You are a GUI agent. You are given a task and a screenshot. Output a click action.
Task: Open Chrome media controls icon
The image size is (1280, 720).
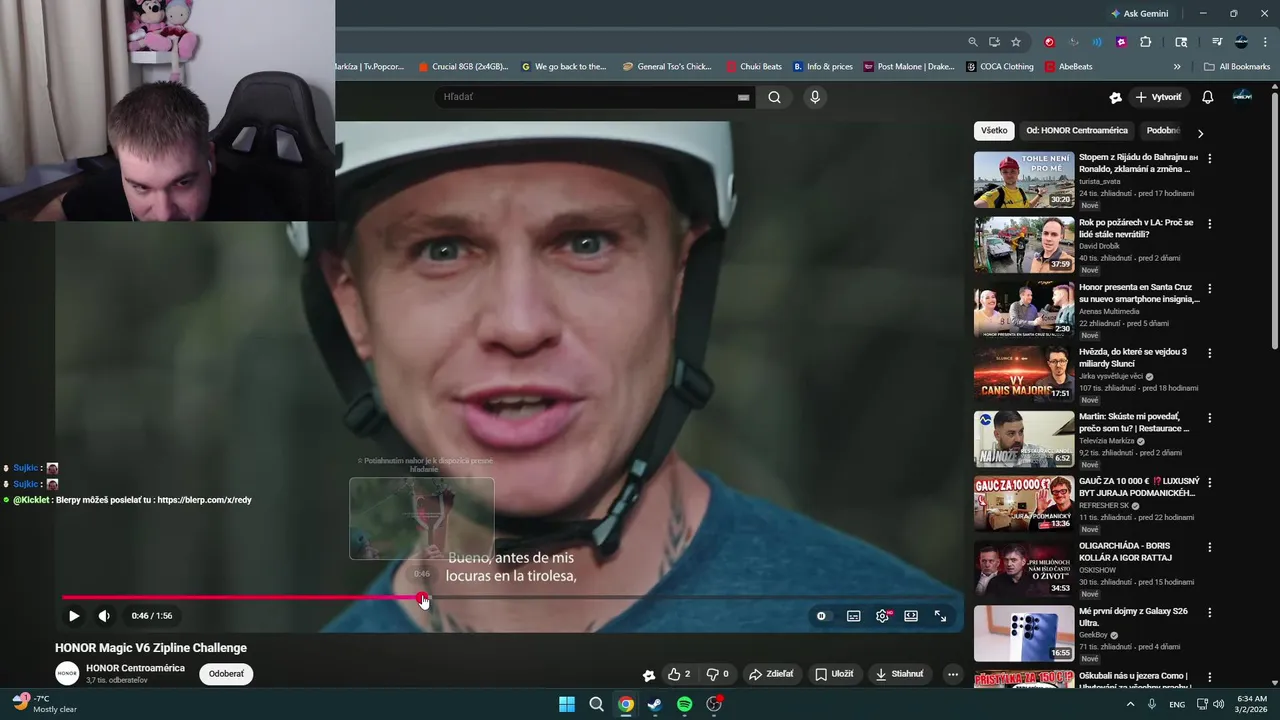tap(1217, 42)
